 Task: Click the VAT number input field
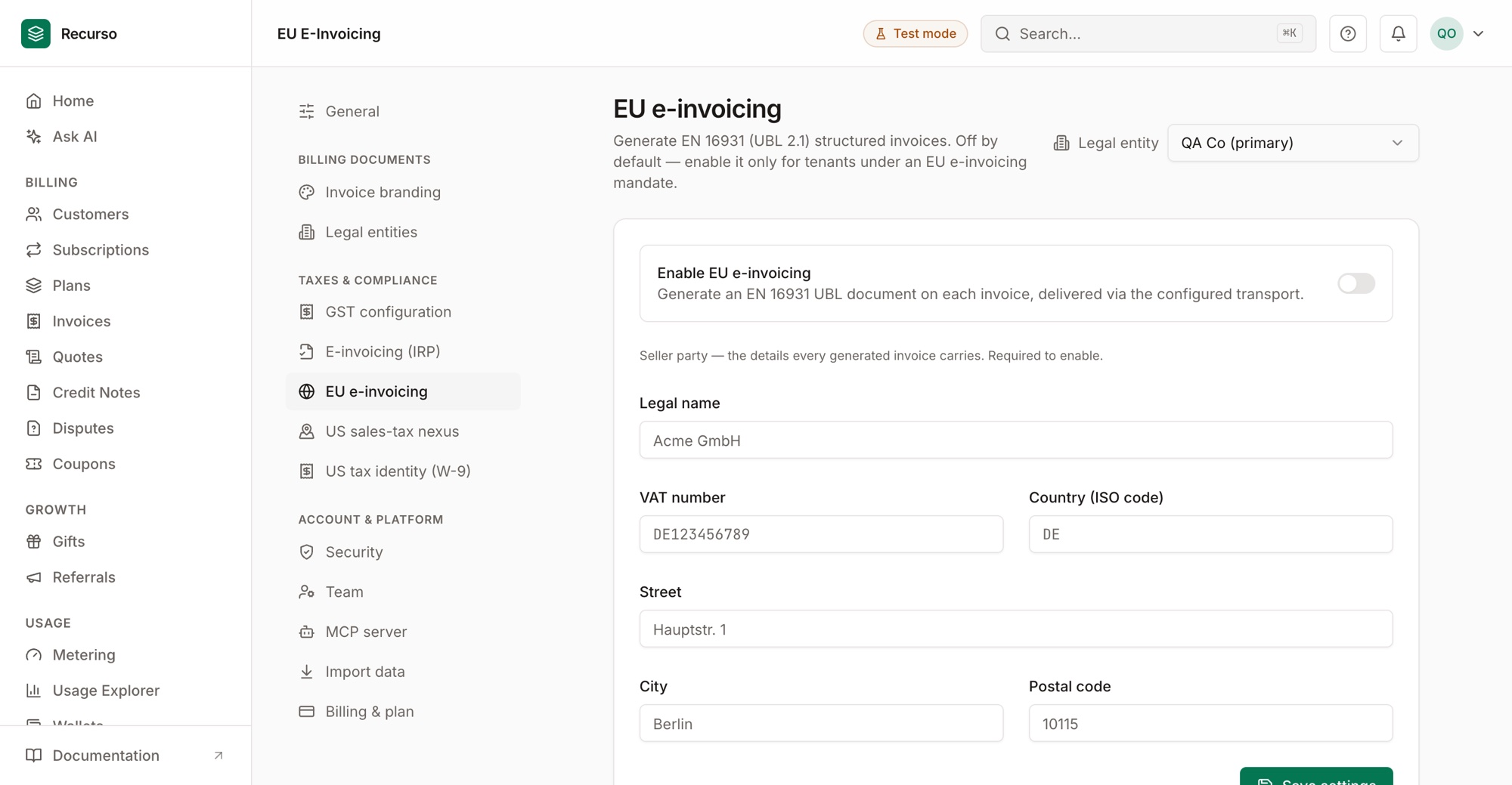point(821,534)
